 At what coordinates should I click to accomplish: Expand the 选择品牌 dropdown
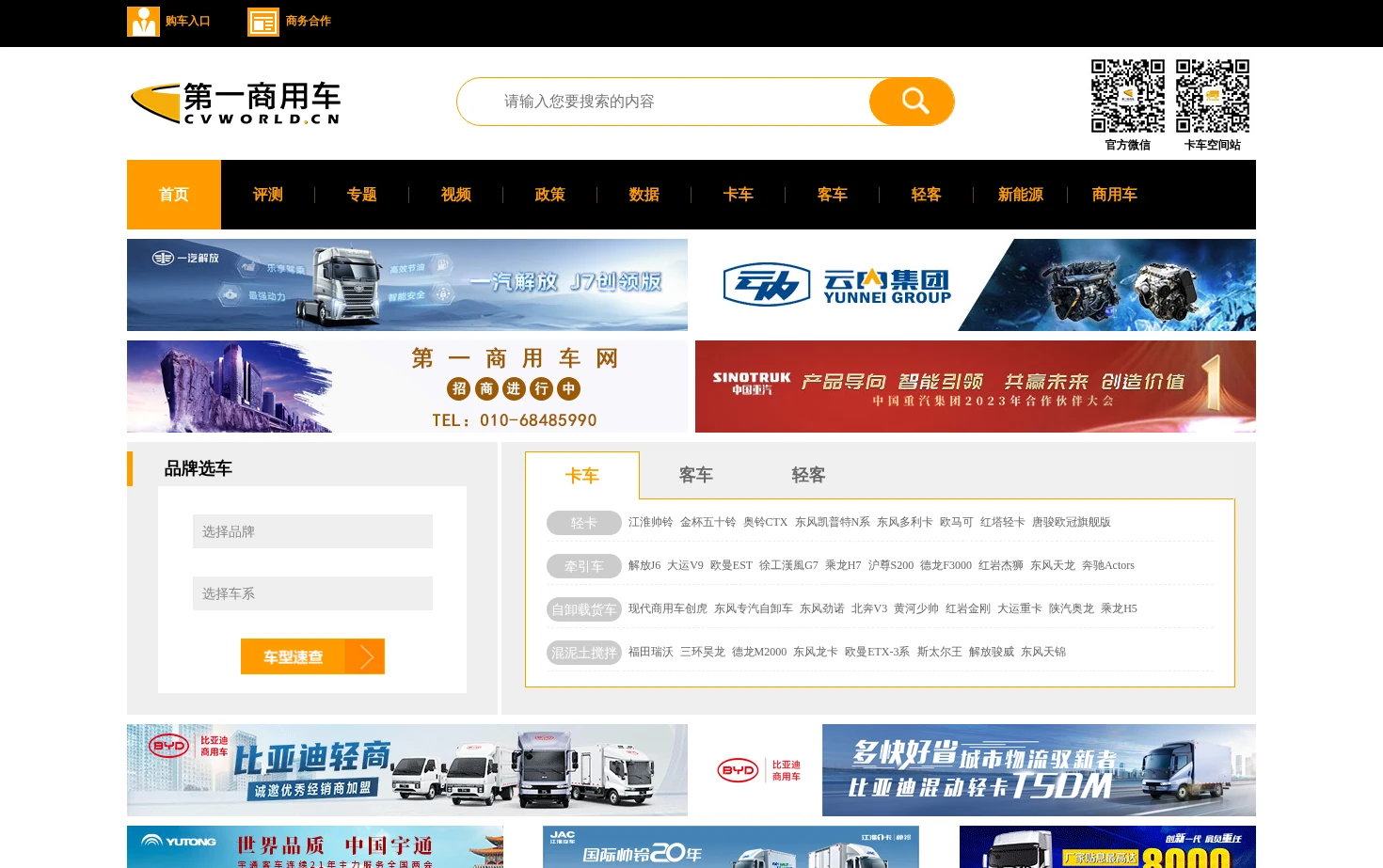click(x=312, y=531)
